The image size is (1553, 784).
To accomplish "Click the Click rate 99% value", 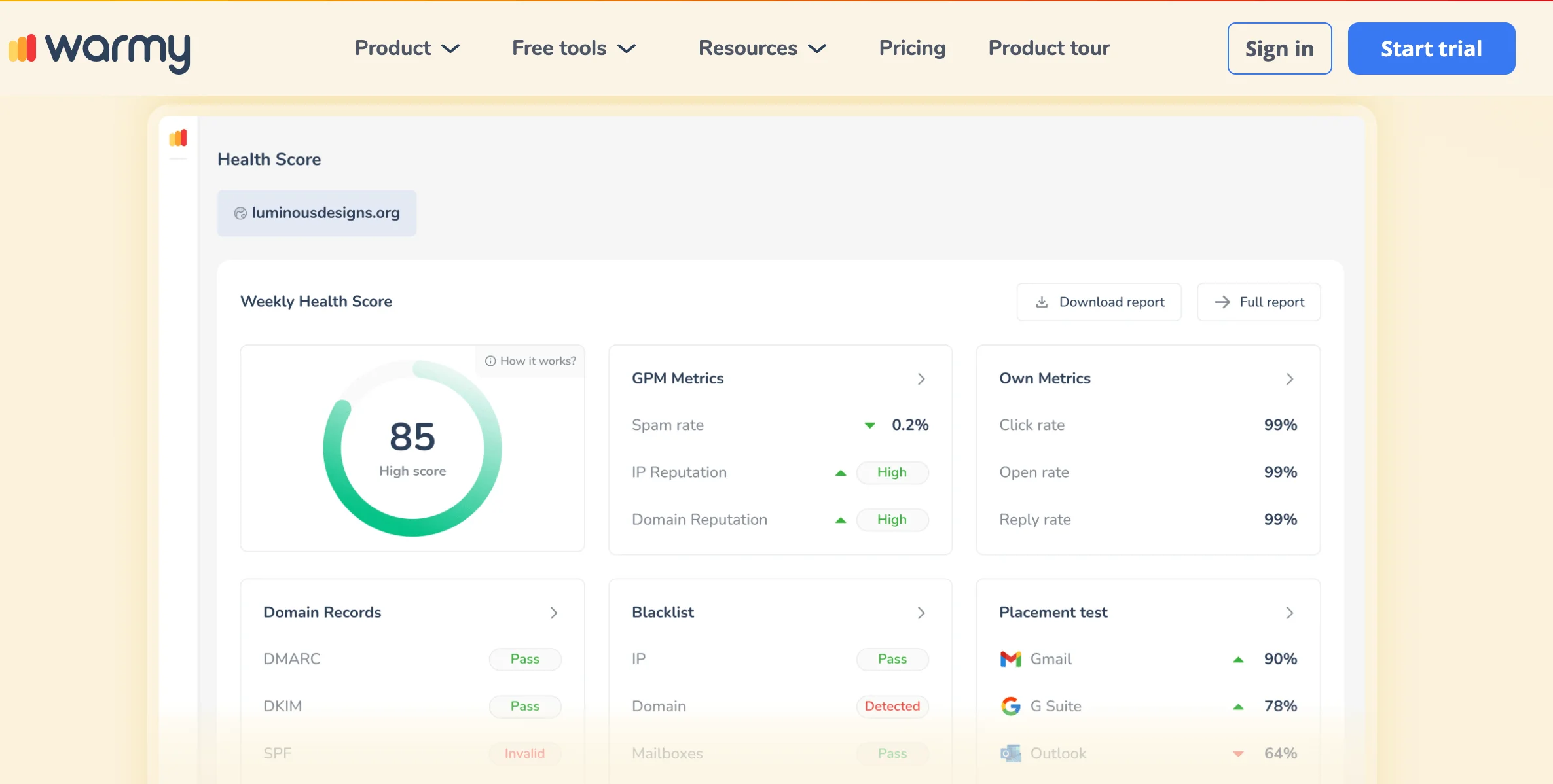I will (x=1280, y=425).
